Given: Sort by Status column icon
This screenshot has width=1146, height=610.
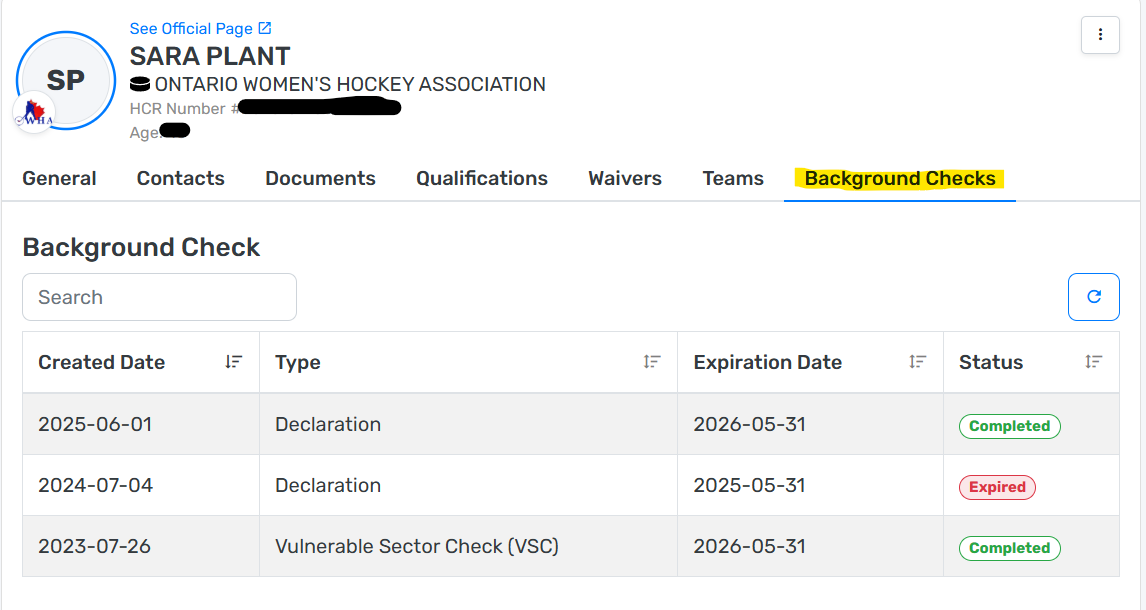Looking at the screenshot, I should 1094,362.
